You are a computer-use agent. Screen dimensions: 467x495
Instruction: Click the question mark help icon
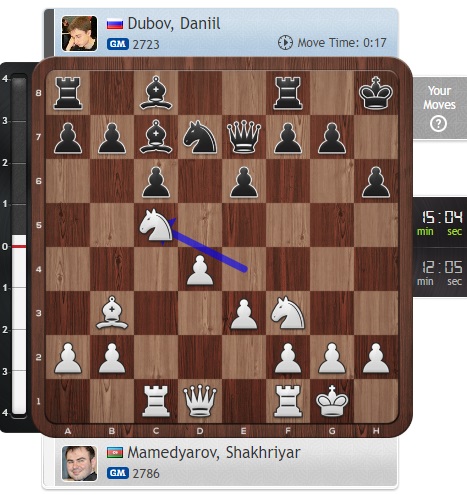pyautogui.click(x=438, y=124)
